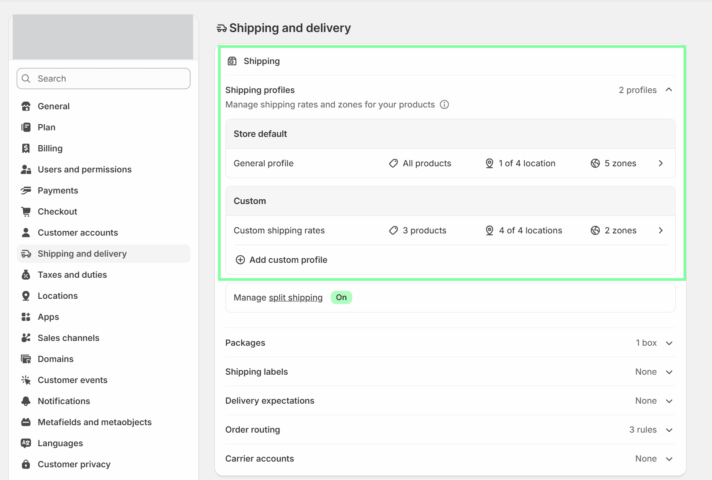Click the 3 rules text
The image size is (712, 480).
pos(643,430)
